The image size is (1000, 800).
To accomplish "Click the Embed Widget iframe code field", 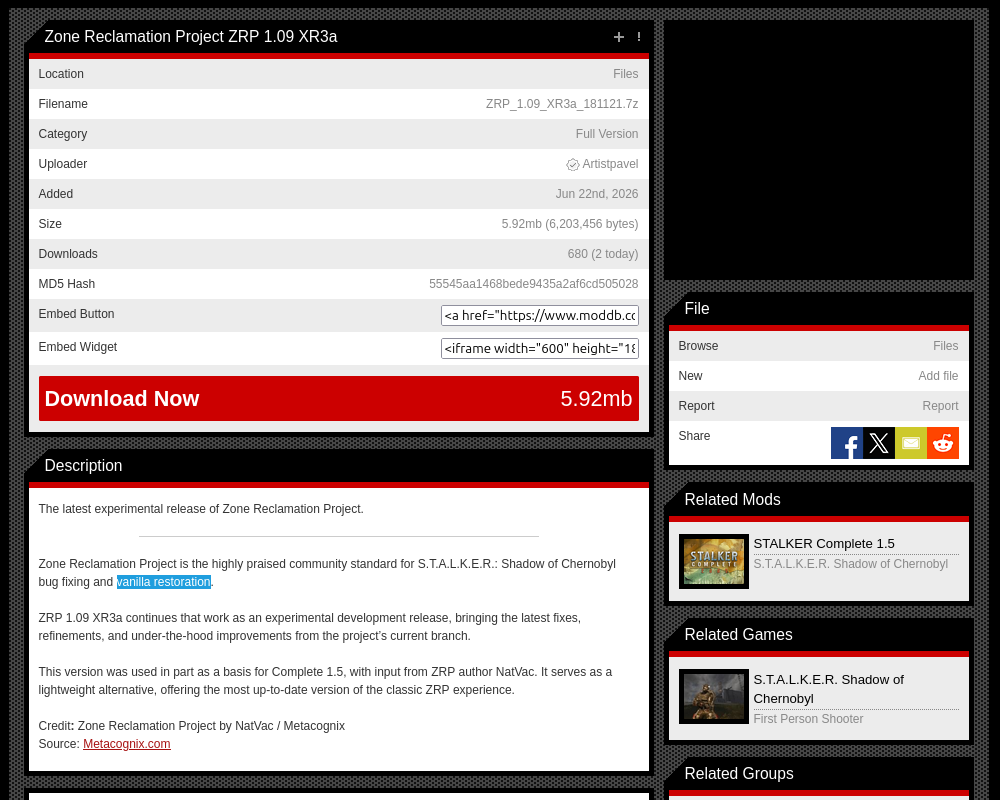I will coord(540,348).
